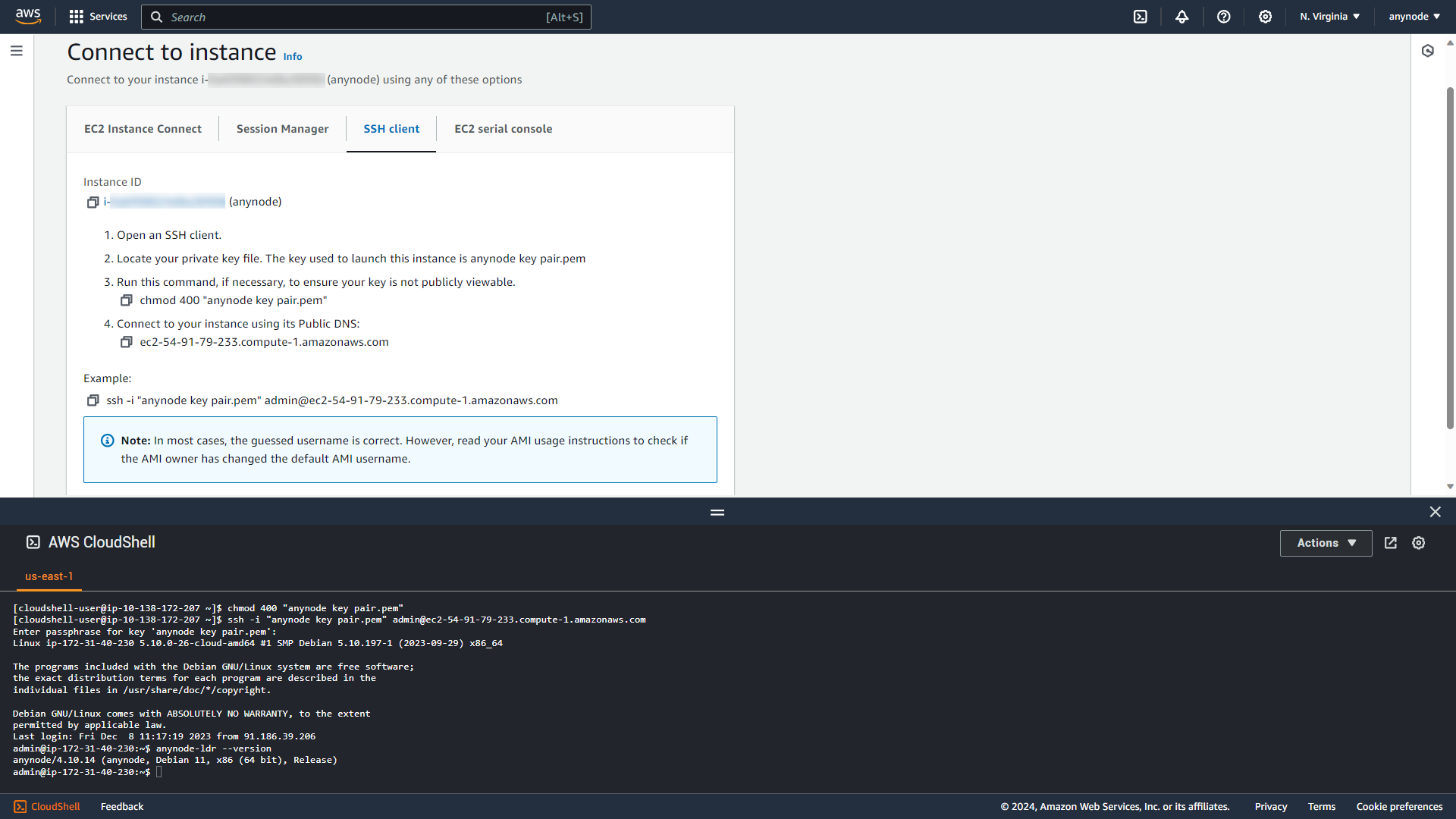Image resolution: width=1456 pixels, height=819 pixels.
Task: Open the Services grid menu
Action: coord(98,16)
